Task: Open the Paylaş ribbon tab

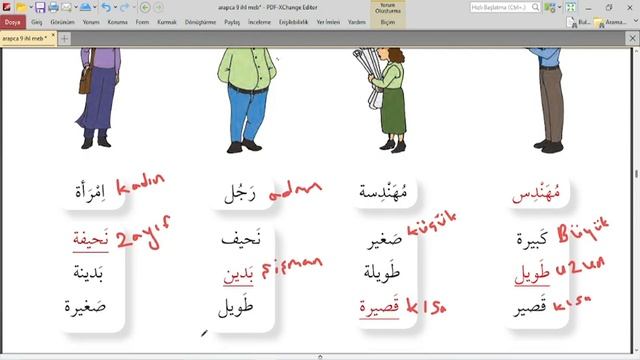Action: [x=232, y=22]
